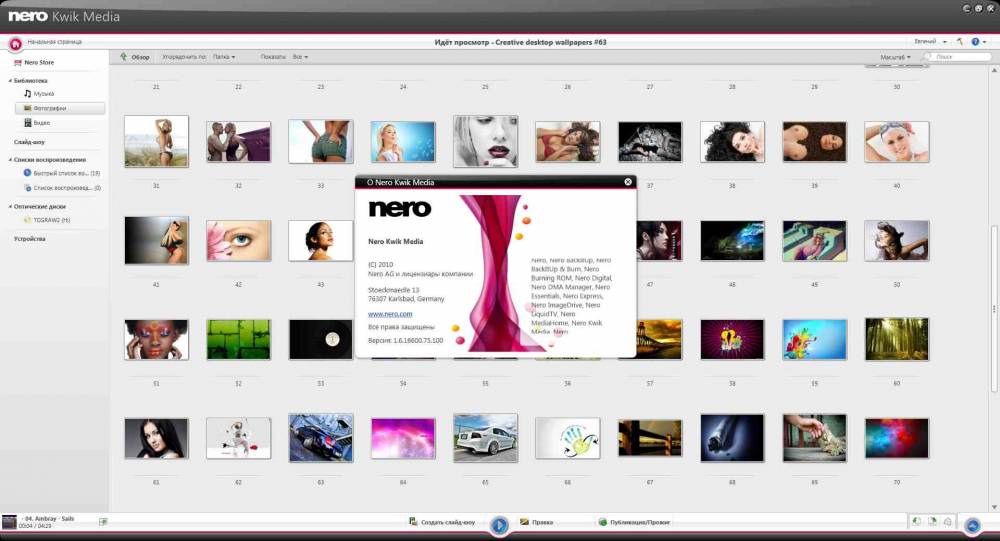1000x541 pixels.
Task: Select the black-and-white face with red lips thumbnail
Action: pyautogui.click(x=485, y=141)
